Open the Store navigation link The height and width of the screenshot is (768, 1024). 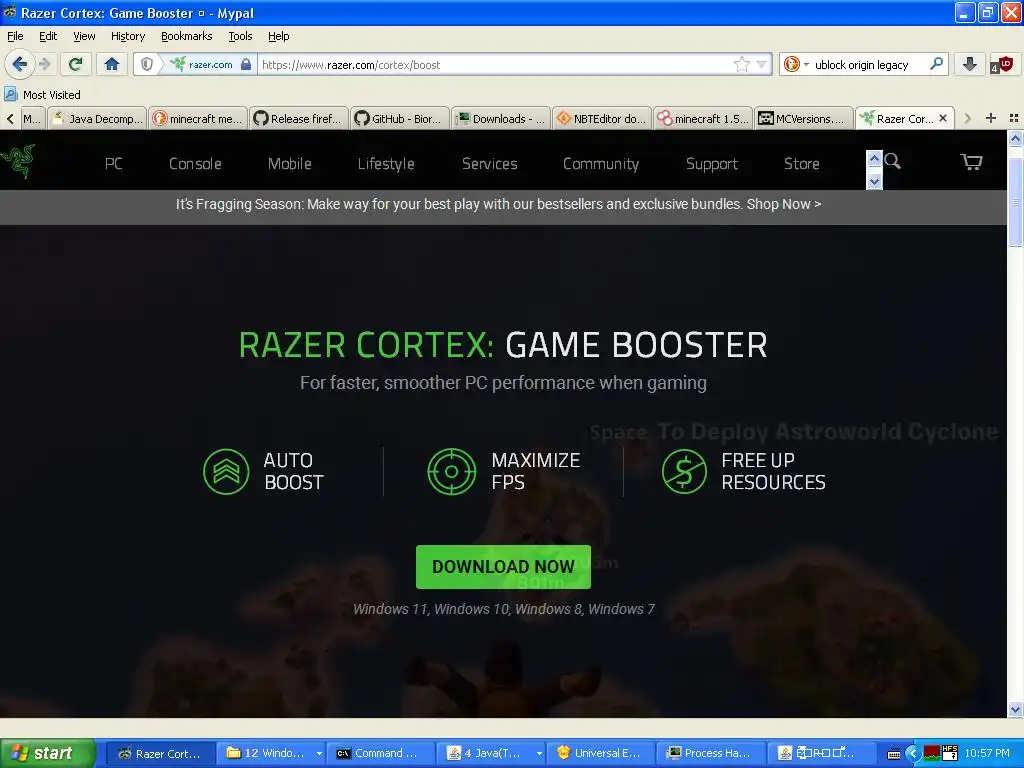(x=801, y=164)
